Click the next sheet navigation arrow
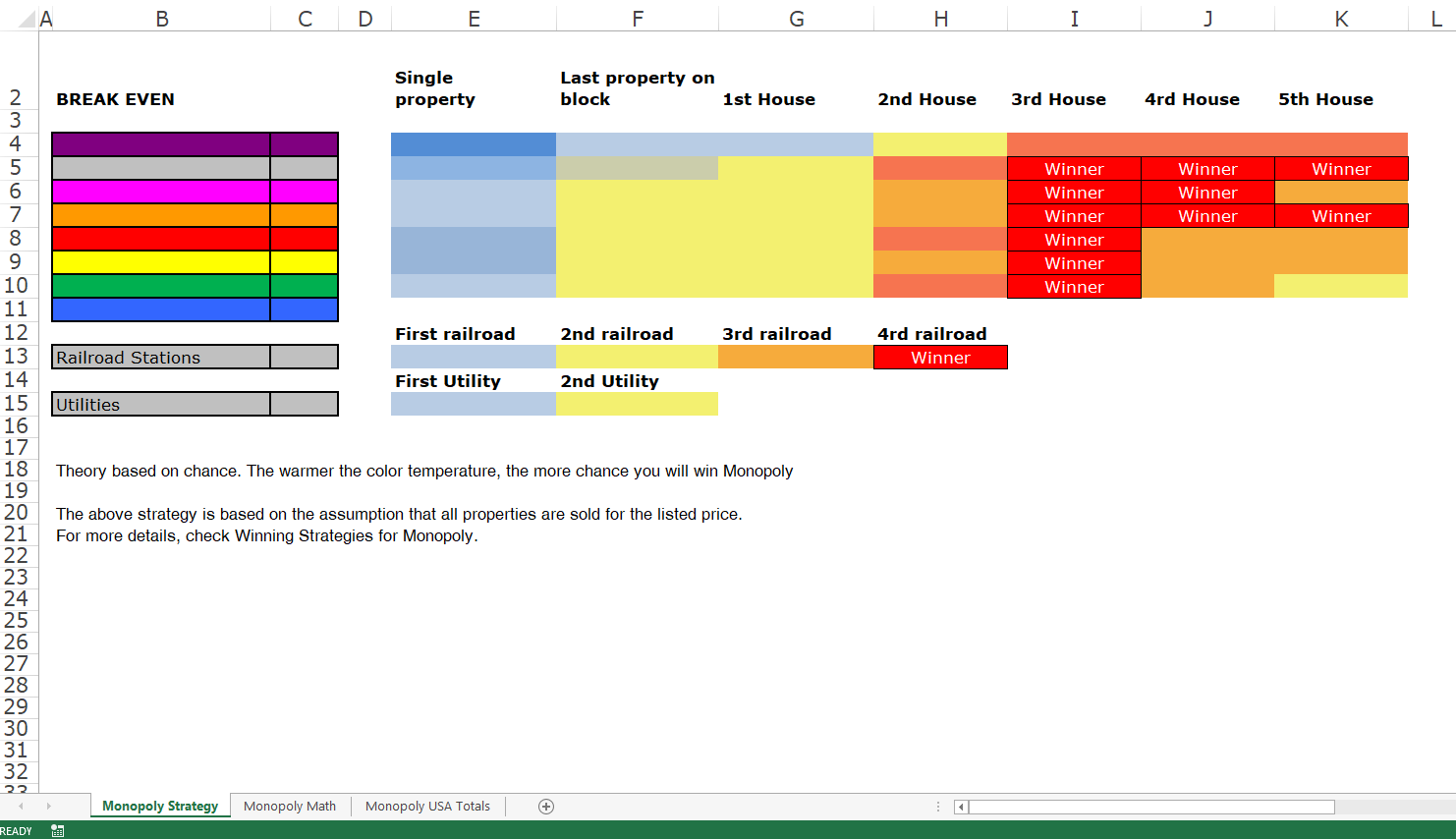 click(x=48, y=807)
